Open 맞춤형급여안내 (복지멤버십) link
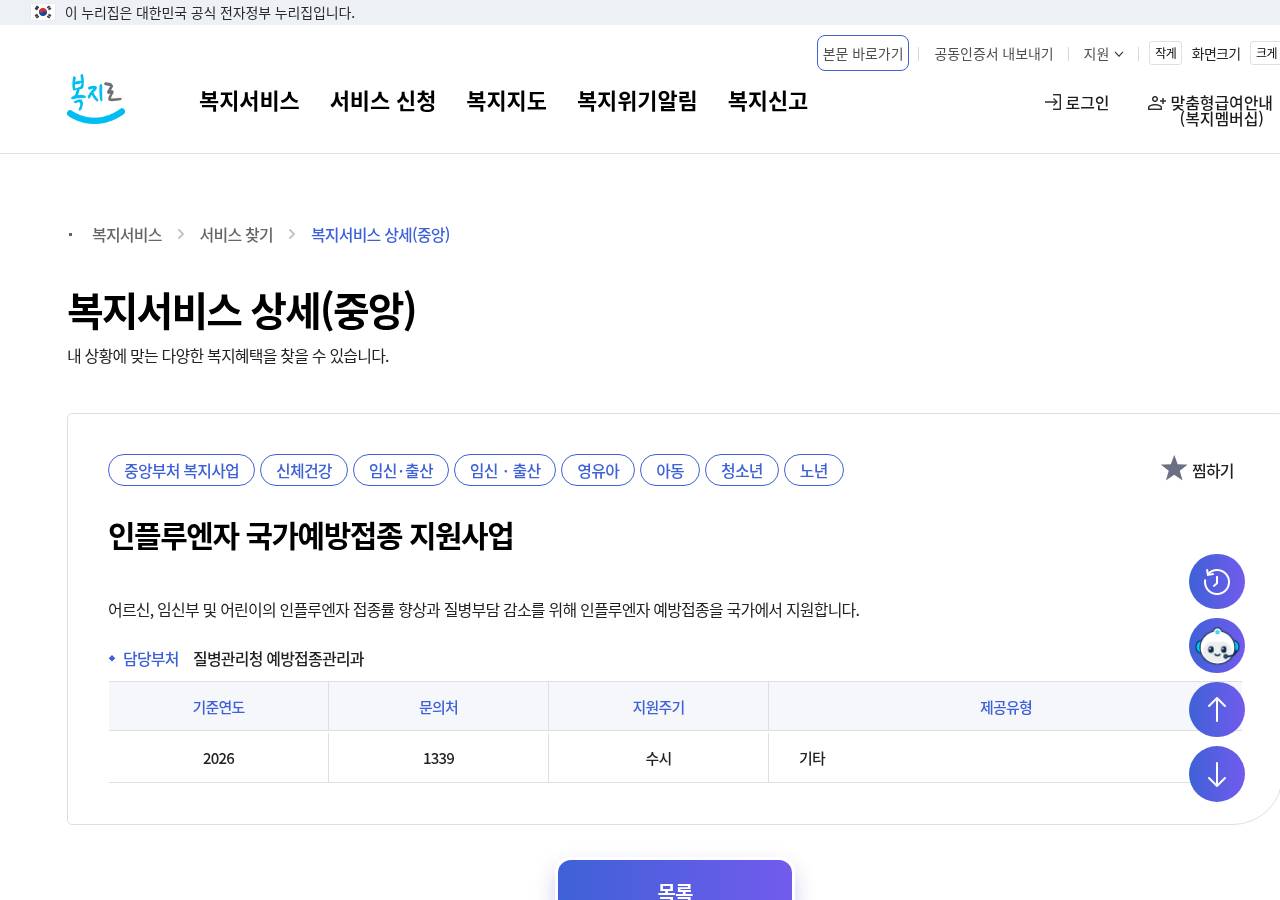Screen dimensions: 1280x900 [x=1210, y=110]
